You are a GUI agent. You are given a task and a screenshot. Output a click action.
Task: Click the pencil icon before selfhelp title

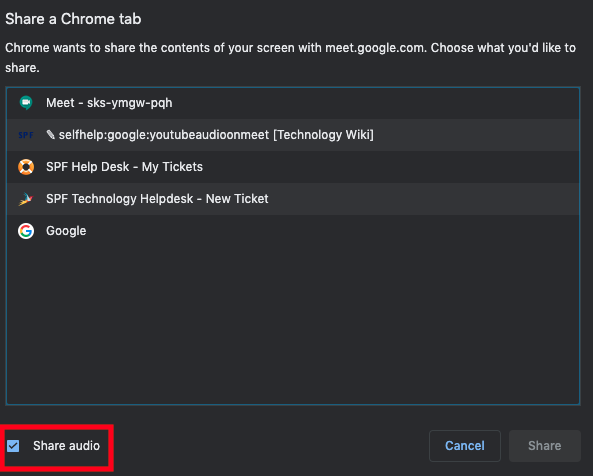click(x=50, y=135)
